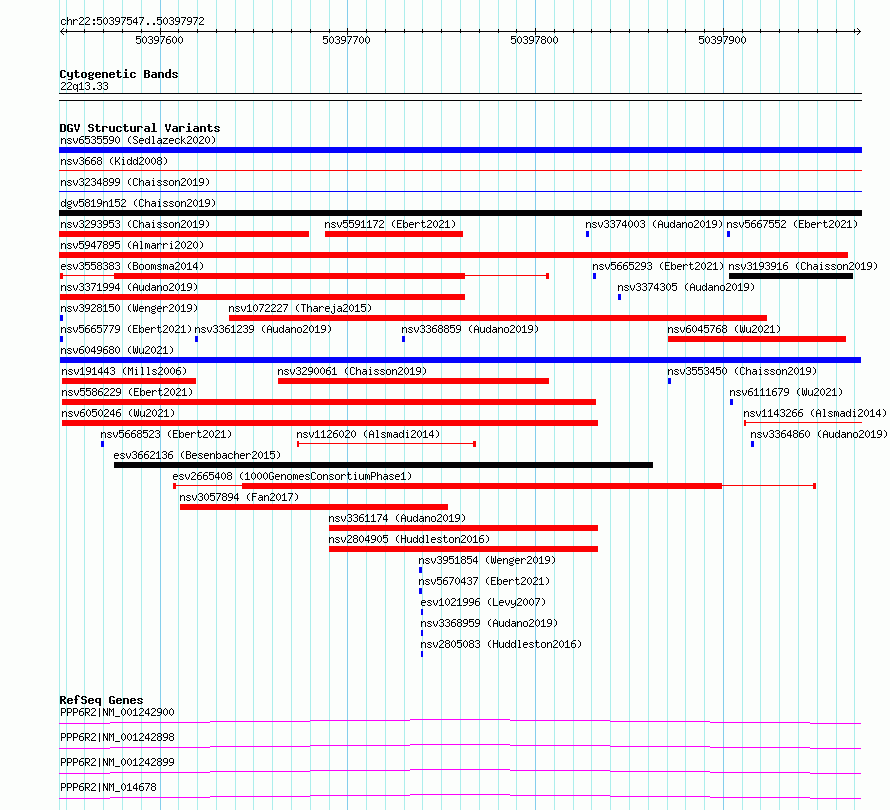Screen dimensions: 890x810
Task: Click the black bar under nsv3193916
Action: pos(791,276)
